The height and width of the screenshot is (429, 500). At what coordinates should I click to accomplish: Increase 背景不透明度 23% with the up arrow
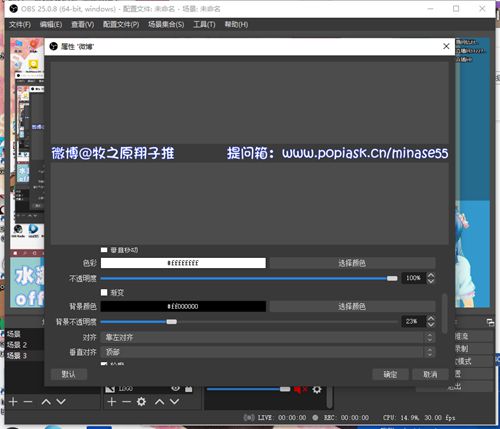(x=431, y=319)
